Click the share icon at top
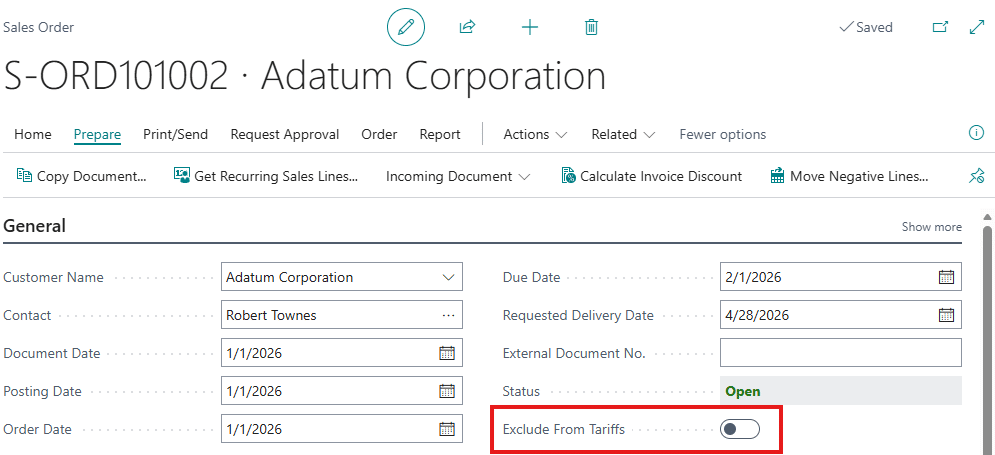The height and width of the screenshot is (455, 995). pyautogui.click(x=467, y=27)
